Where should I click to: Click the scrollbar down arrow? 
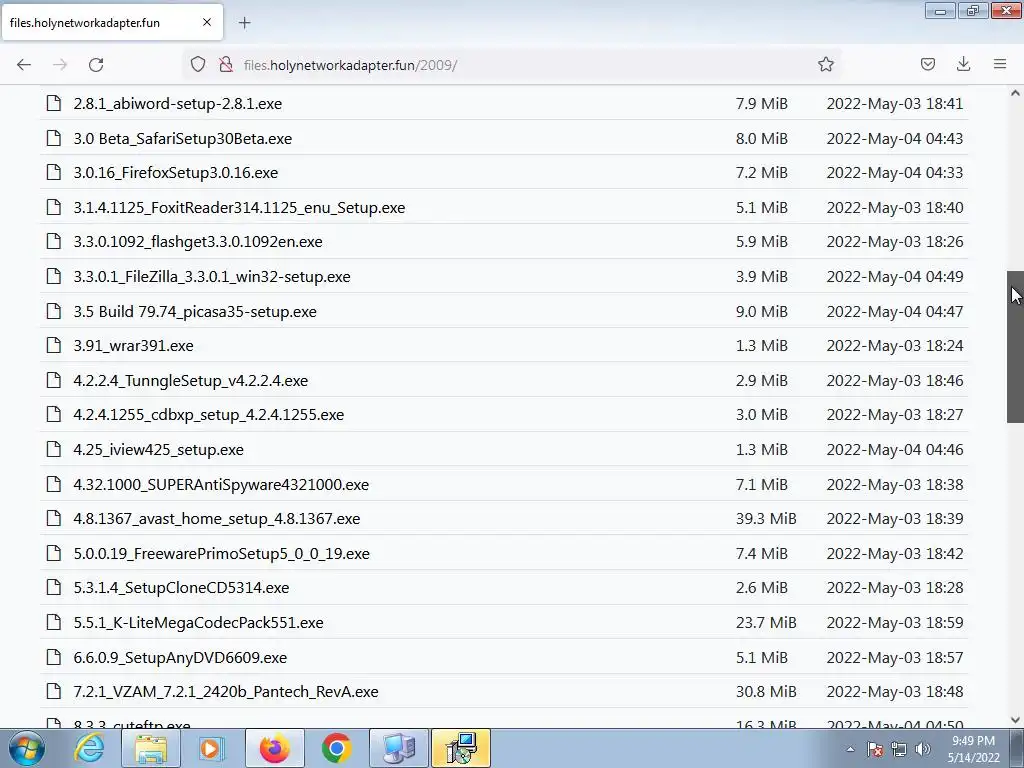[1015, 720]
